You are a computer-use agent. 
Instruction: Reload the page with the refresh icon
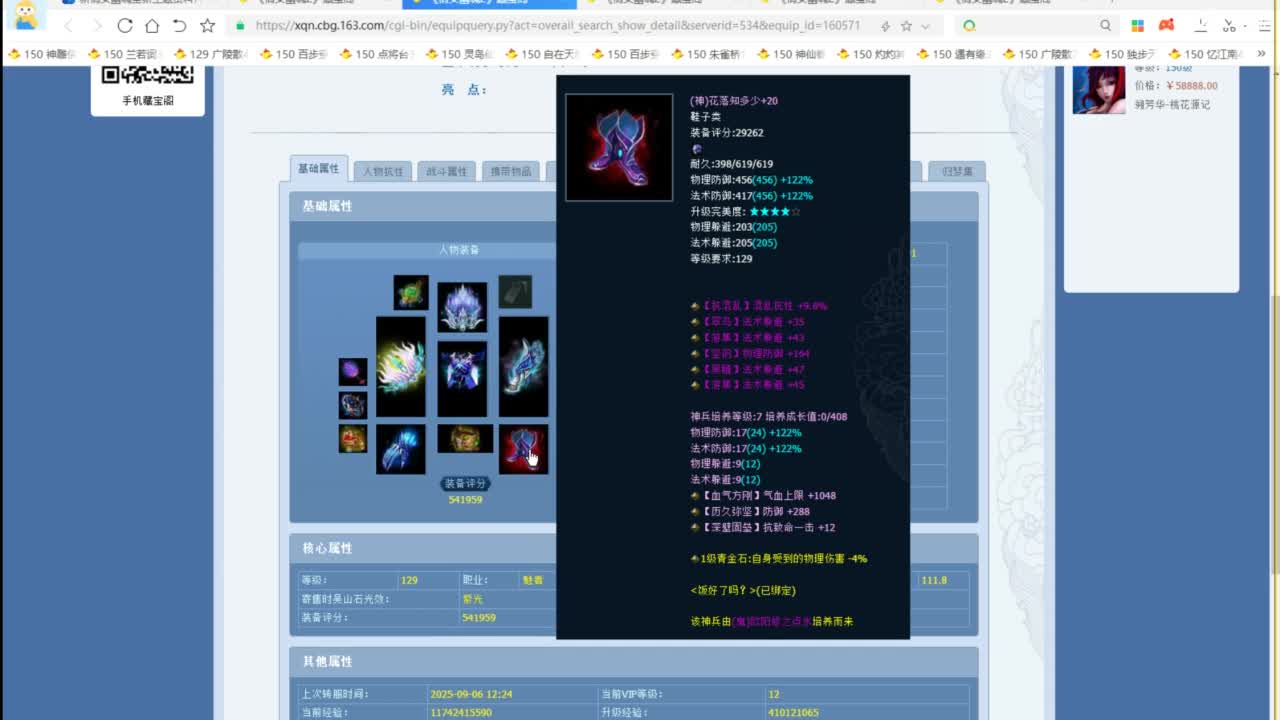125,25
